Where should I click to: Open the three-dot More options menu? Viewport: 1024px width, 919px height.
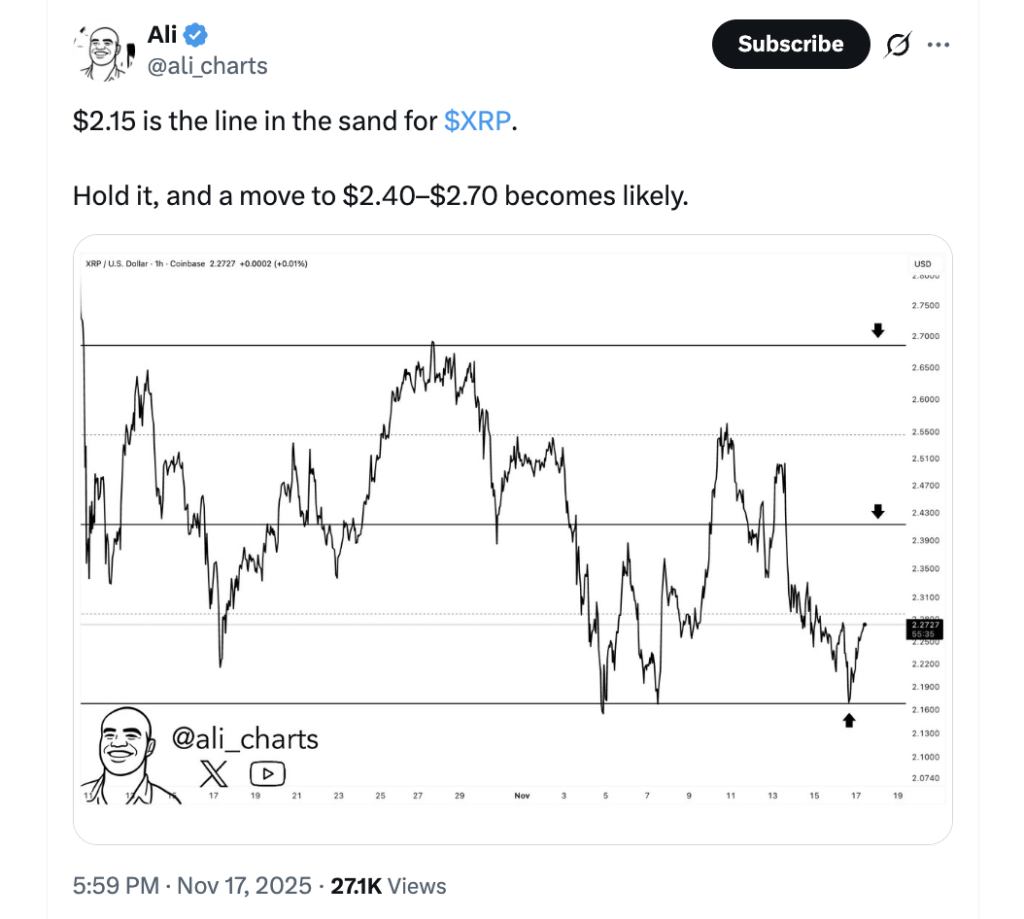pos(938,45)
